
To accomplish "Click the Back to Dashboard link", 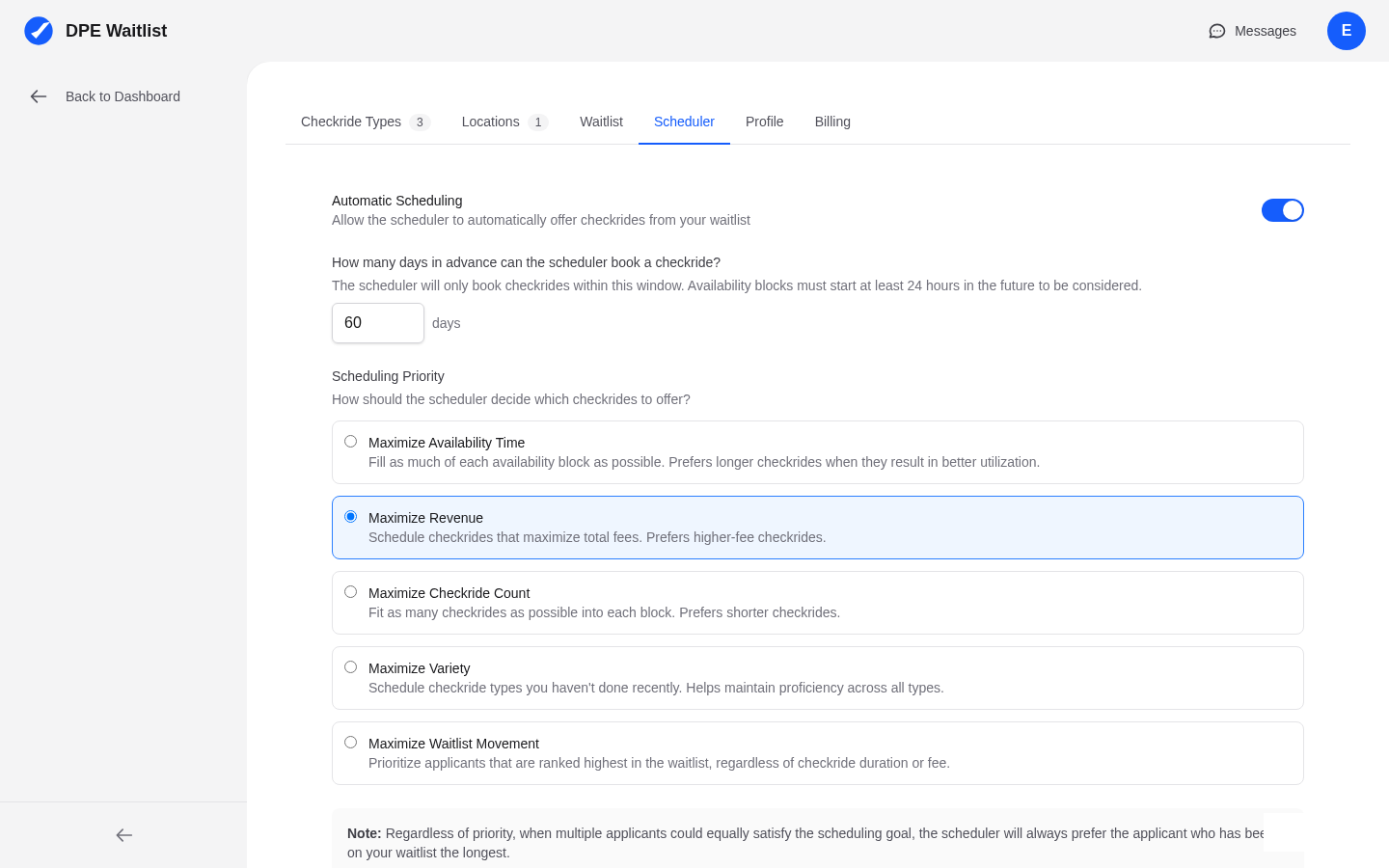I will (x=123, y=96).
